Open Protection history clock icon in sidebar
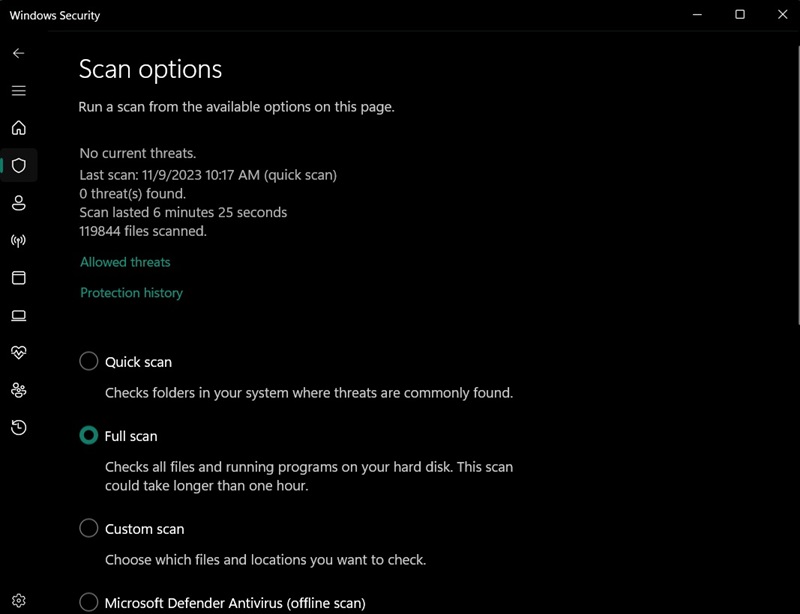Image resolution: width=800 pixels, height=614 pixels. click(x=18, y=425)
